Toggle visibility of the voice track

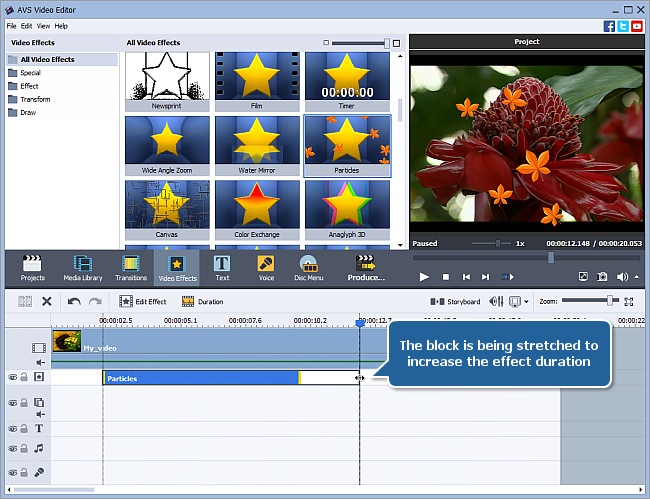point(13,472)
